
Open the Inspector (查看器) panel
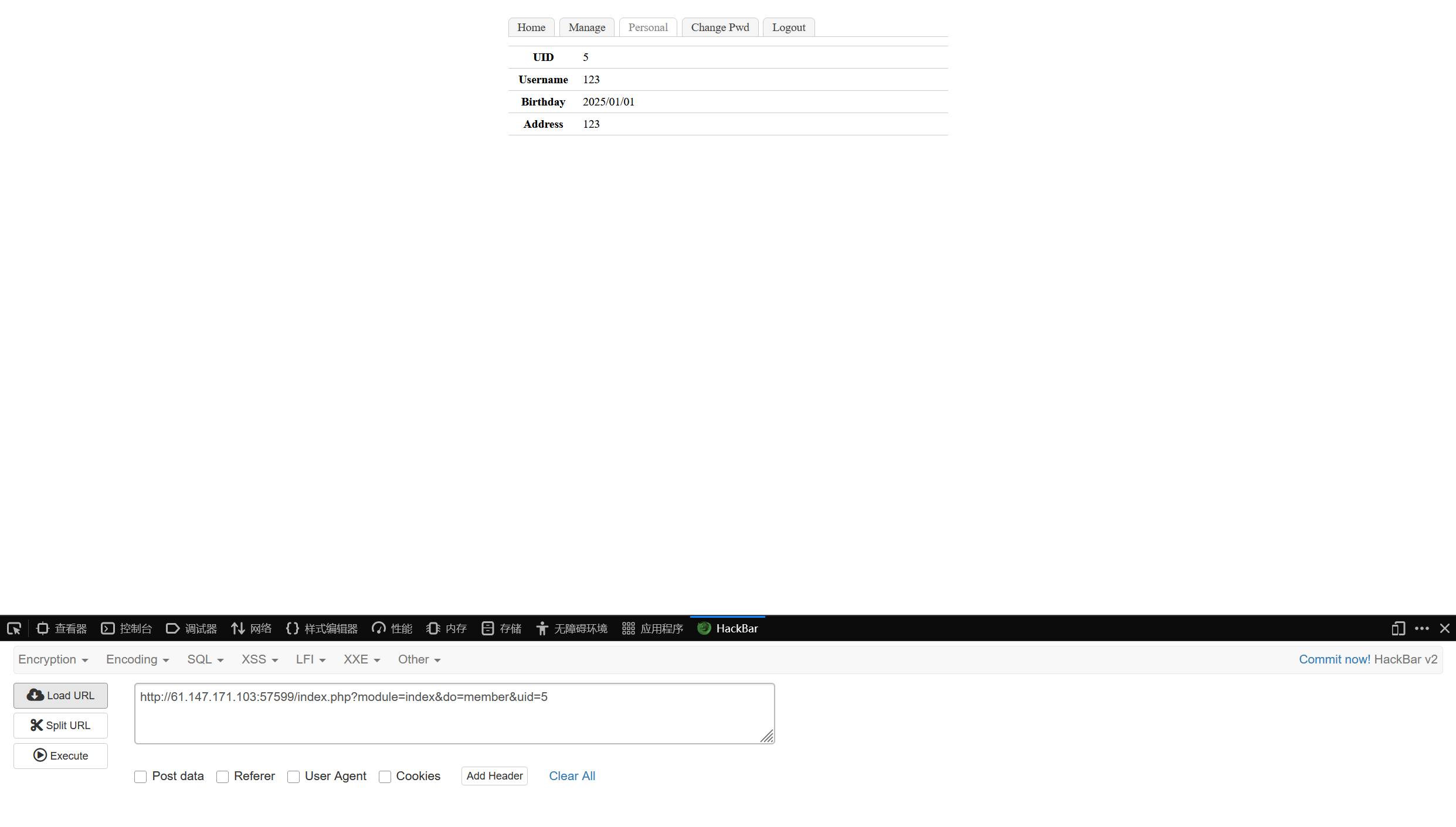[x=62, y=628]
